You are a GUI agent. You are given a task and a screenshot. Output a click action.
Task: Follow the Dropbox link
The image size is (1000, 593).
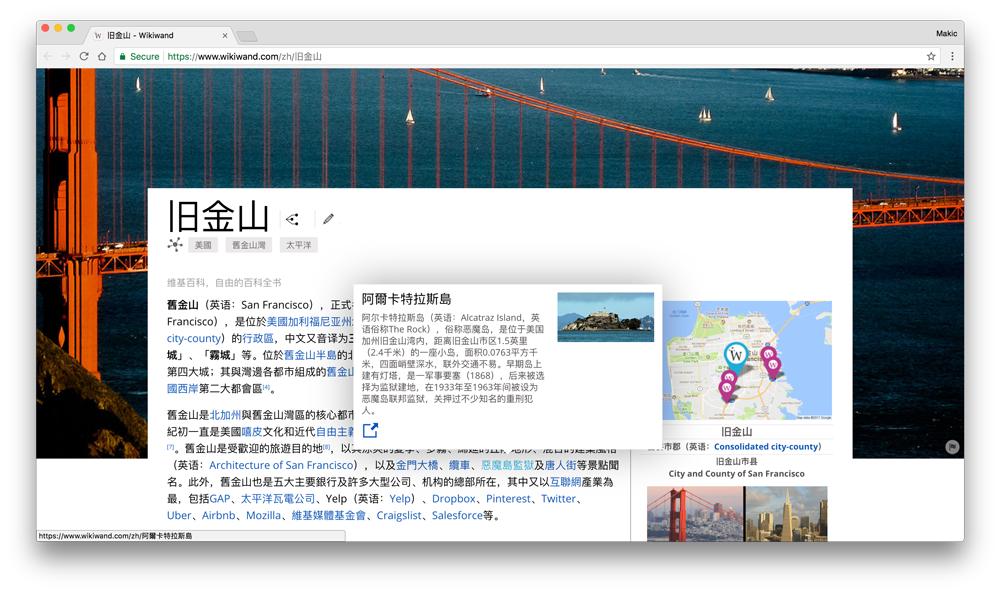tap(453, 499)
